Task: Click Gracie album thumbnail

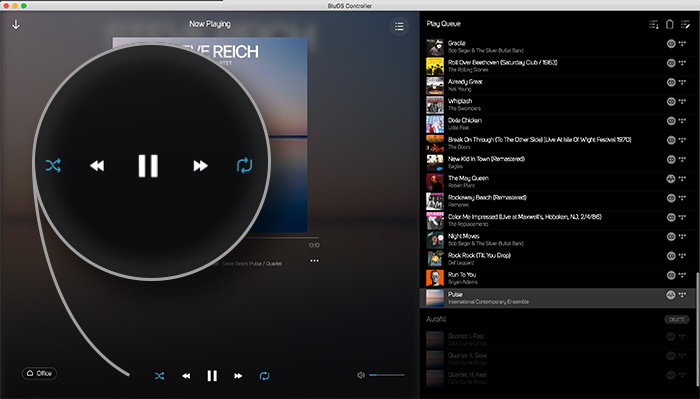Action: pyautogui.click(x=435, y=47)
